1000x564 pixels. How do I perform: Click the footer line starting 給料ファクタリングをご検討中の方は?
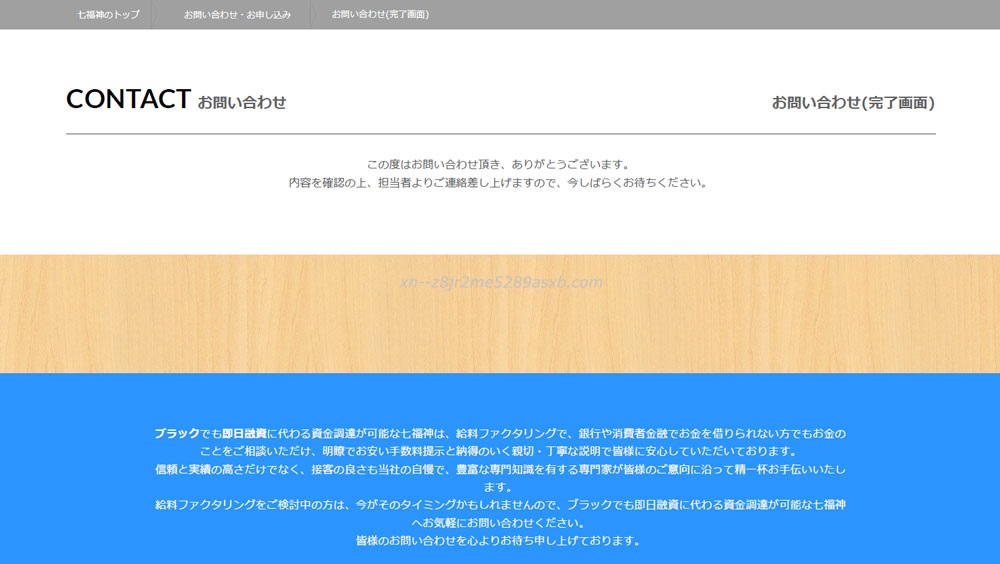(x=500, y=505)
